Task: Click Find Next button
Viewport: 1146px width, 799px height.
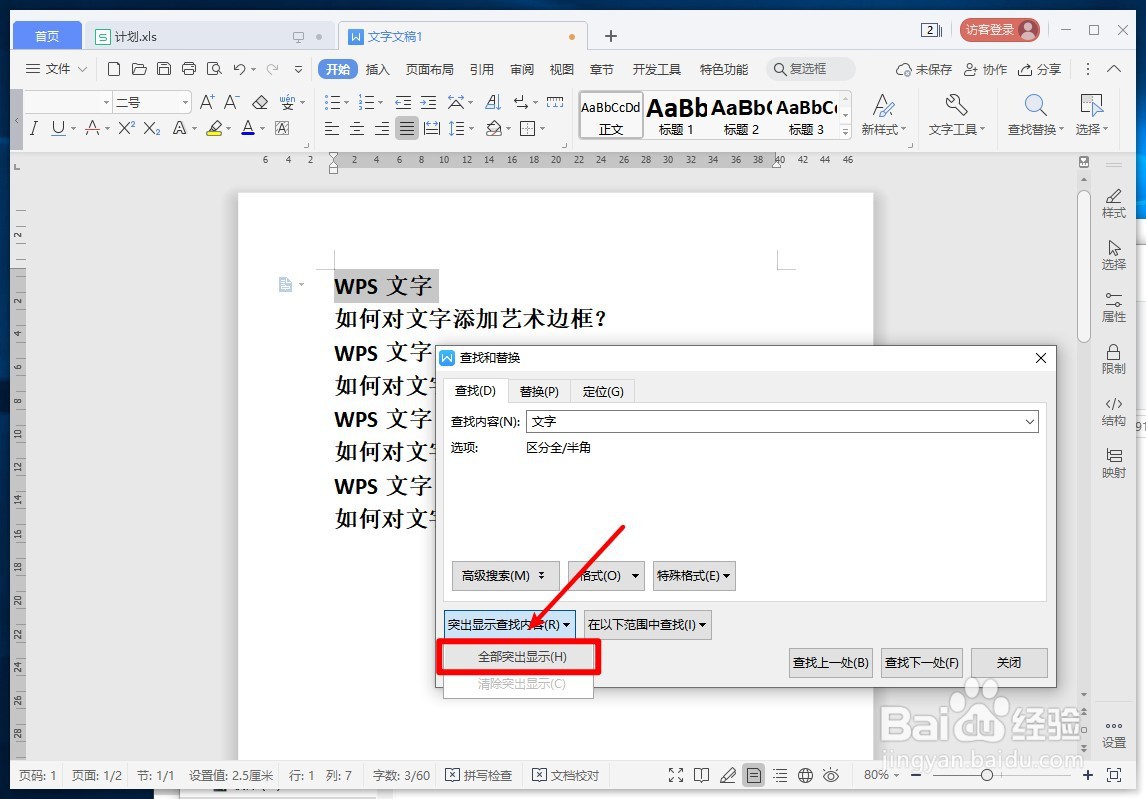Action: 922,663
